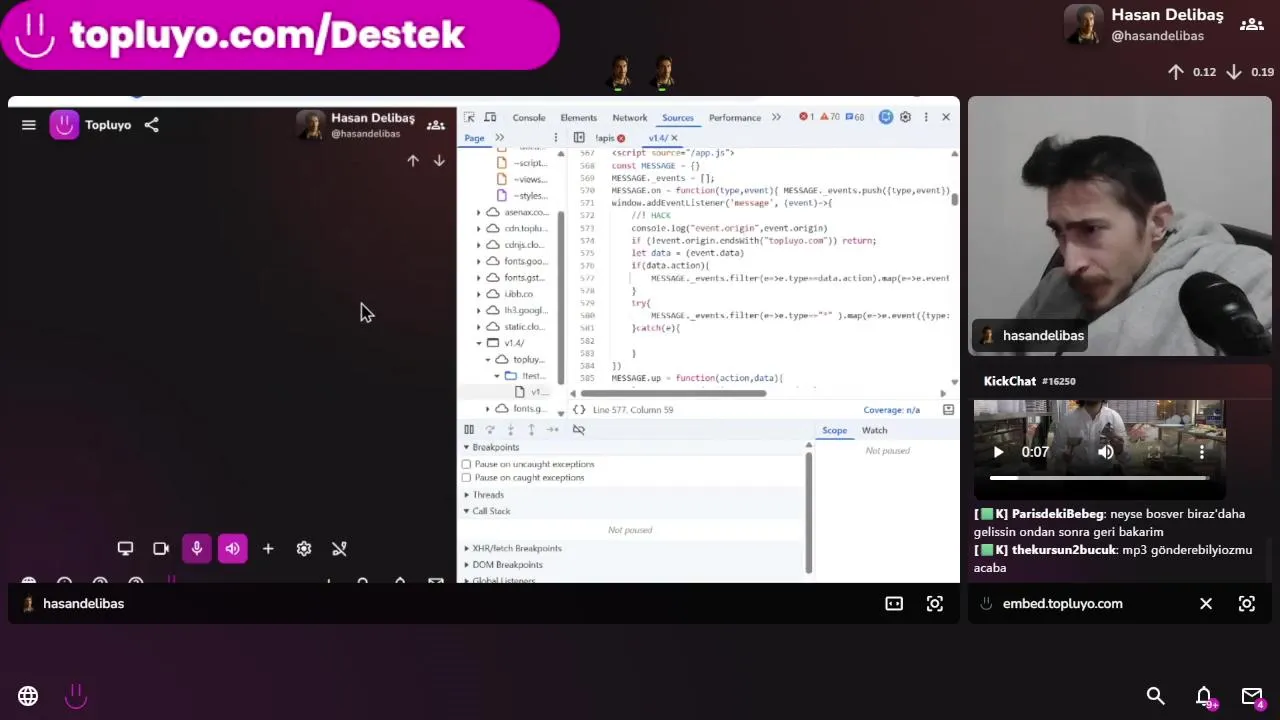This screenshot has width=1280, height=720.
Task: Toggle the microphone button
Action: pos(197,548)
